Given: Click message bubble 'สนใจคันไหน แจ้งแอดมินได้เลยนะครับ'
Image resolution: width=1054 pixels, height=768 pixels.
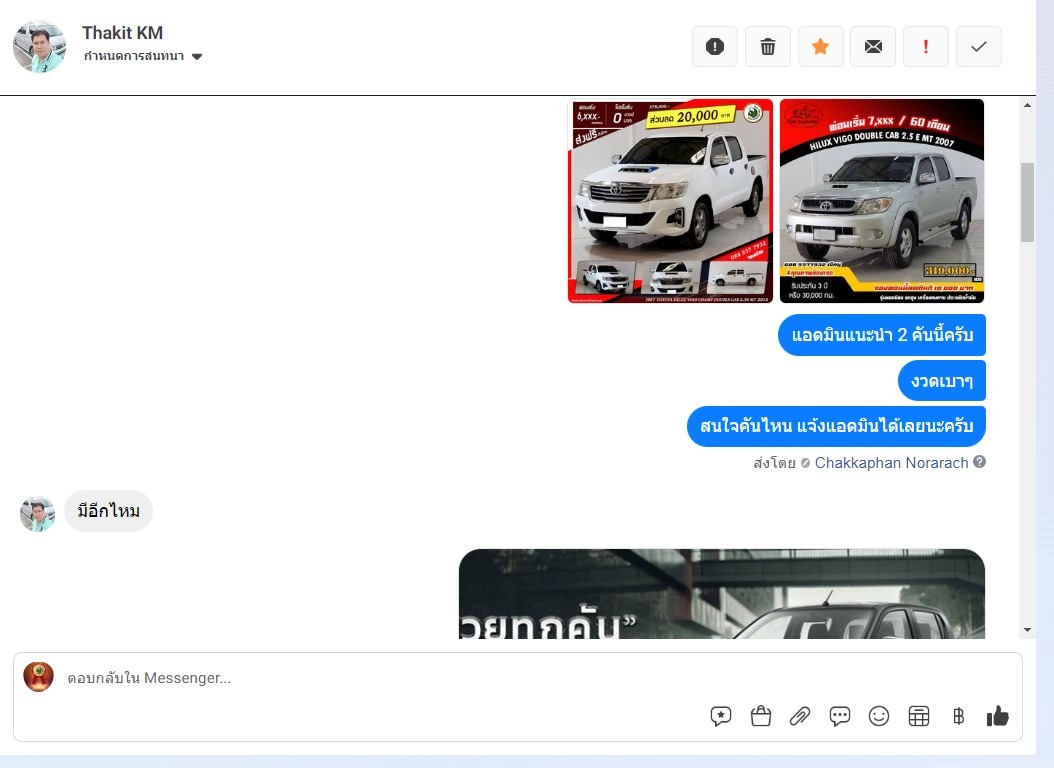Looking at the screenshot, I should [x=836, y=426].
